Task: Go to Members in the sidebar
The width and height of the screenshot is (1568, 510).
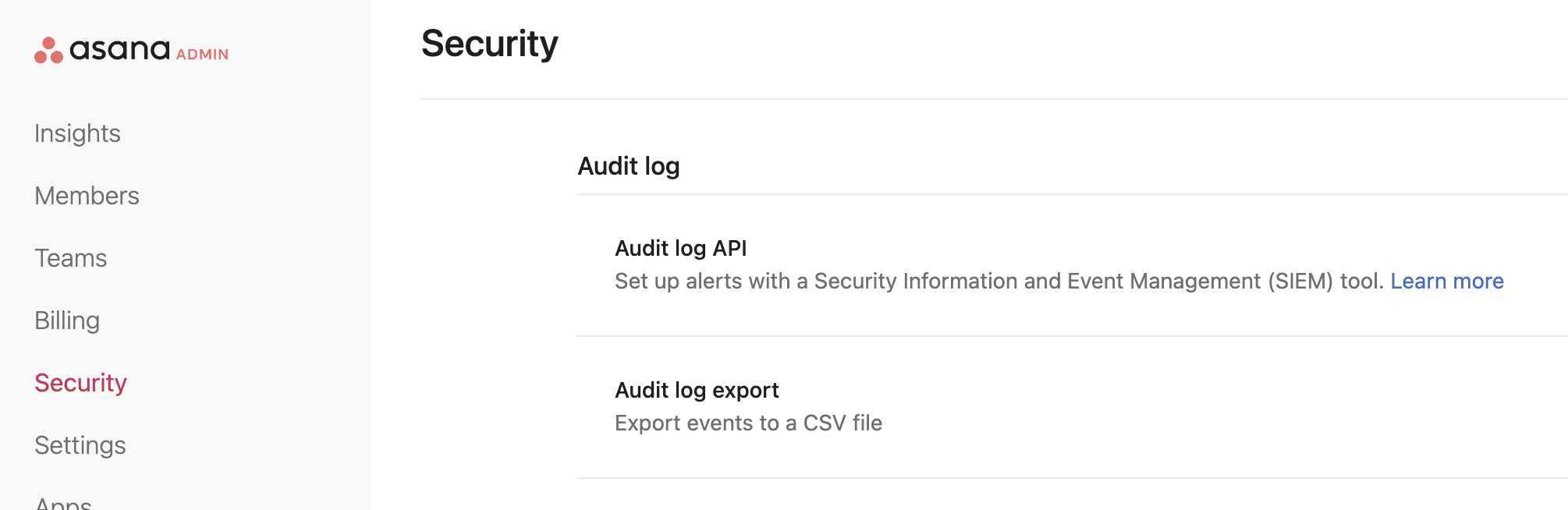Action: (x=87, y=196)
